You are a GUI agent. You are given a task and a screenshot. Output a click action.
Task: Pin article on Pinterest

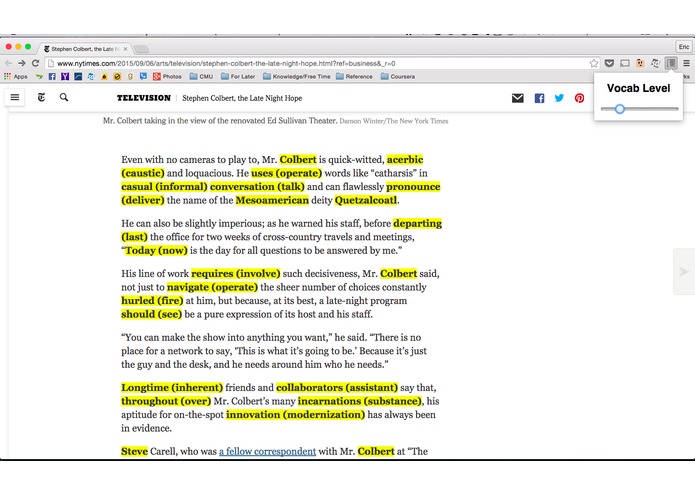pyautogui.click(x=579, y=98)
